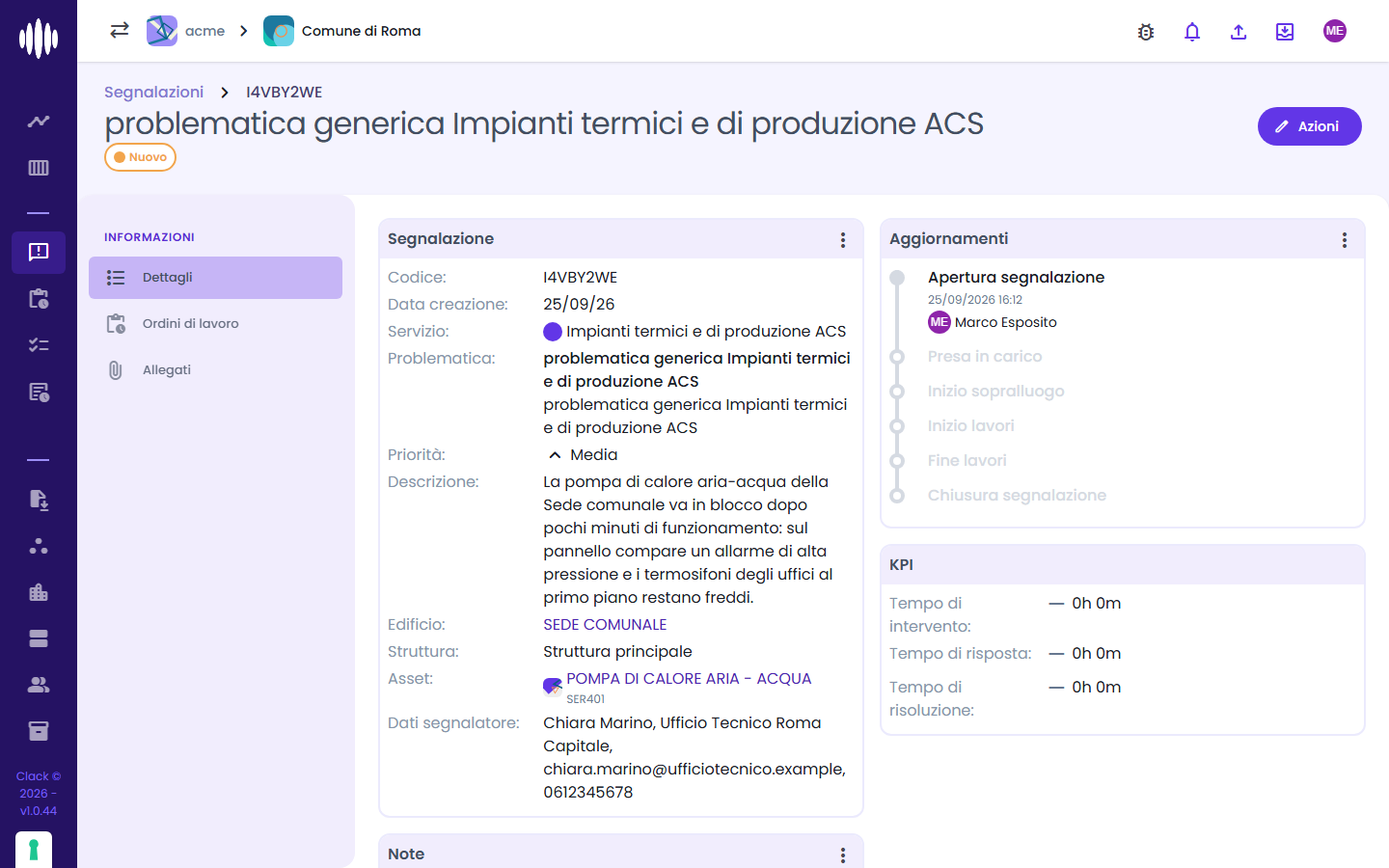
Task: Select the Dettagli tab
Action: click(x=215, y=278)
